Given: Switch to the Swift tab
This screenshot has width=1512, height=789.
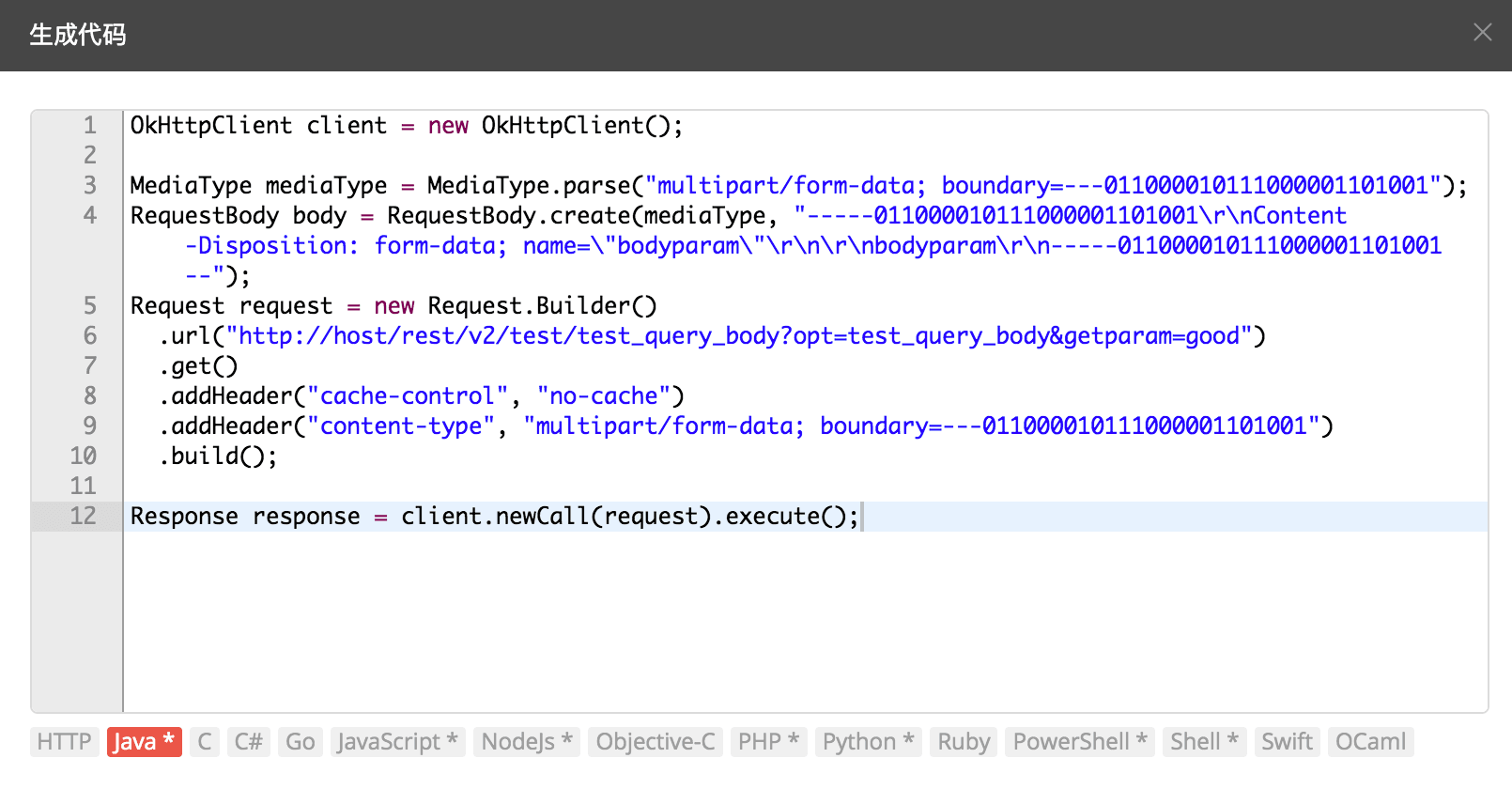Looking at the screenshot, I should click(1287, 742).
